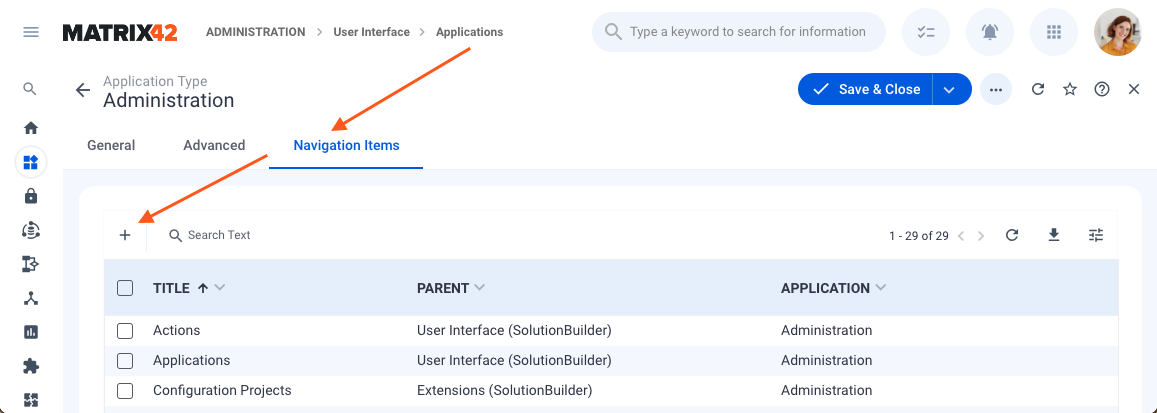Check the Configuration Projects row checkbox
Screen dimensions: 1157x413
125,390
